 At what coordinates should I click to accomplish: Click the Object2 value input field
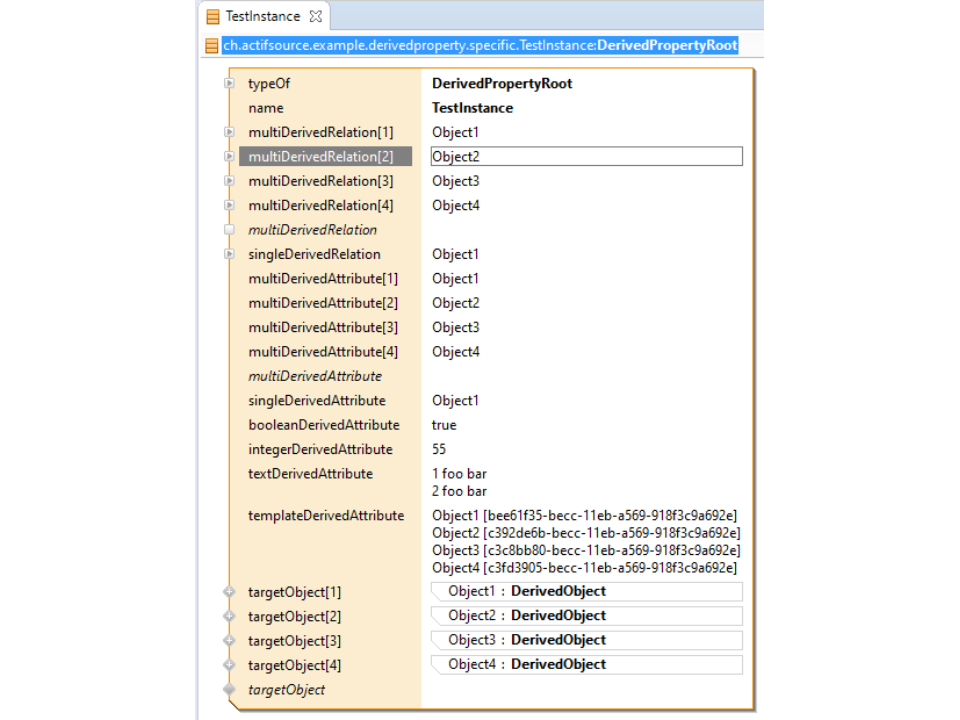[x=586, y=157]
